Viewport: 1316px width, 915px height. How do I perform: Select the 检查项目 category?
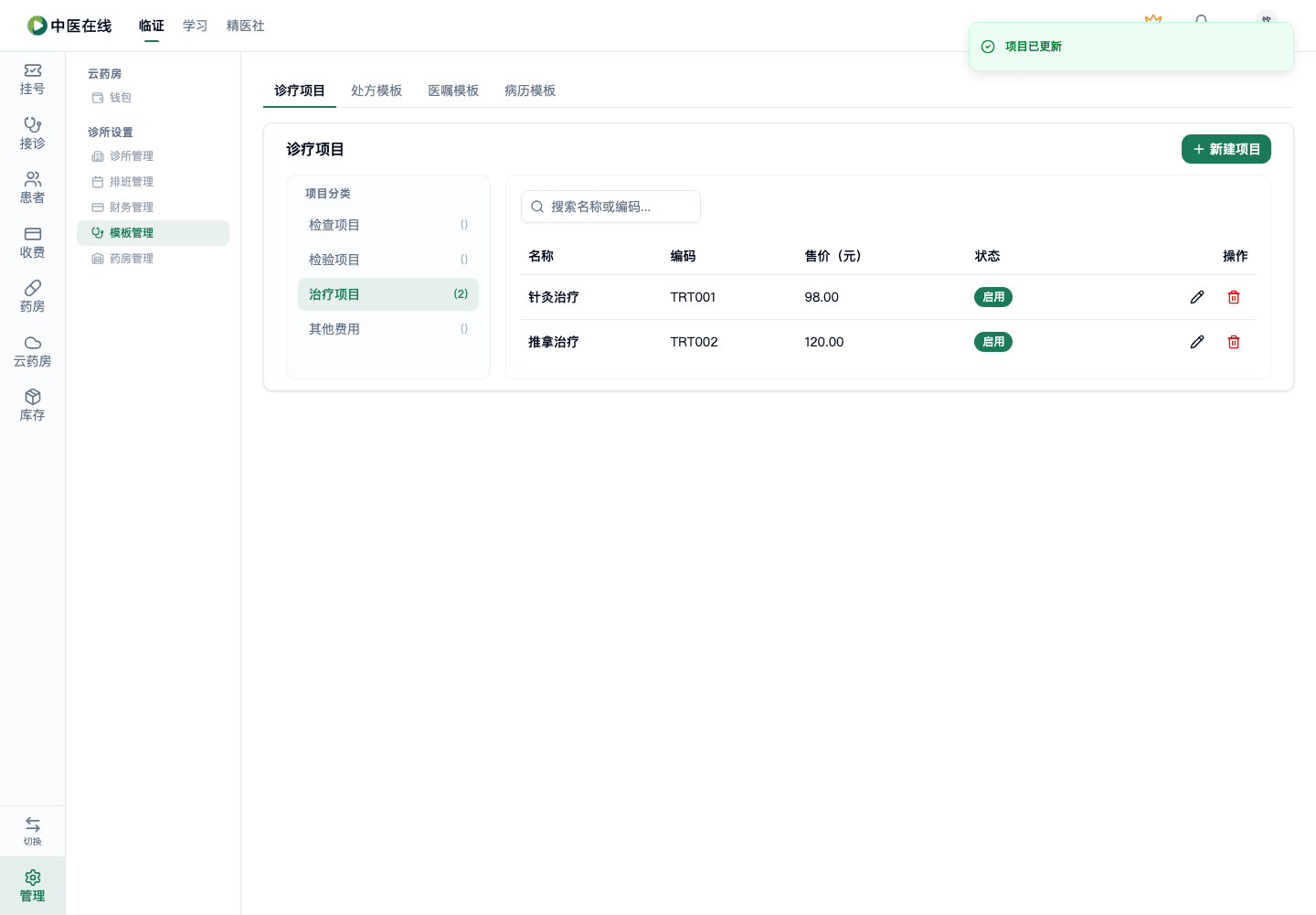(388, 225)
